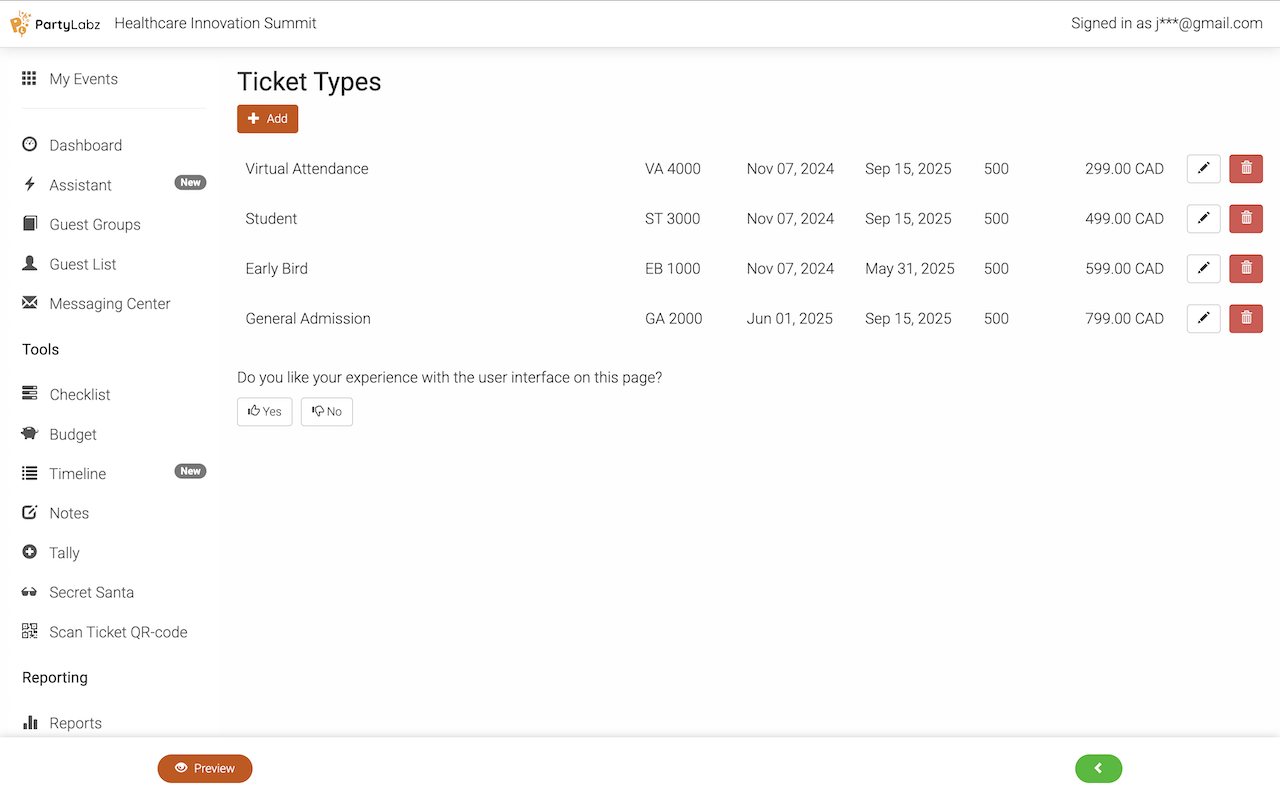This screenshot has width=1280, height=800.
Task: Answer No to the experience survey
Action: 327,411
